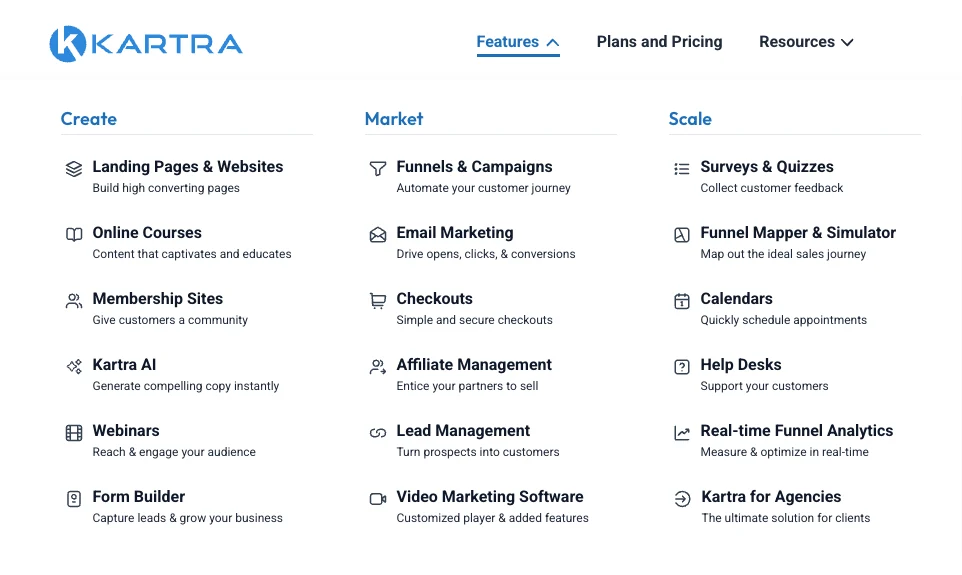This screenshot has width=962, height=575.
Task: Click the layers icon beside Landing Pages & Websites
Action: [x=74, y=168]
